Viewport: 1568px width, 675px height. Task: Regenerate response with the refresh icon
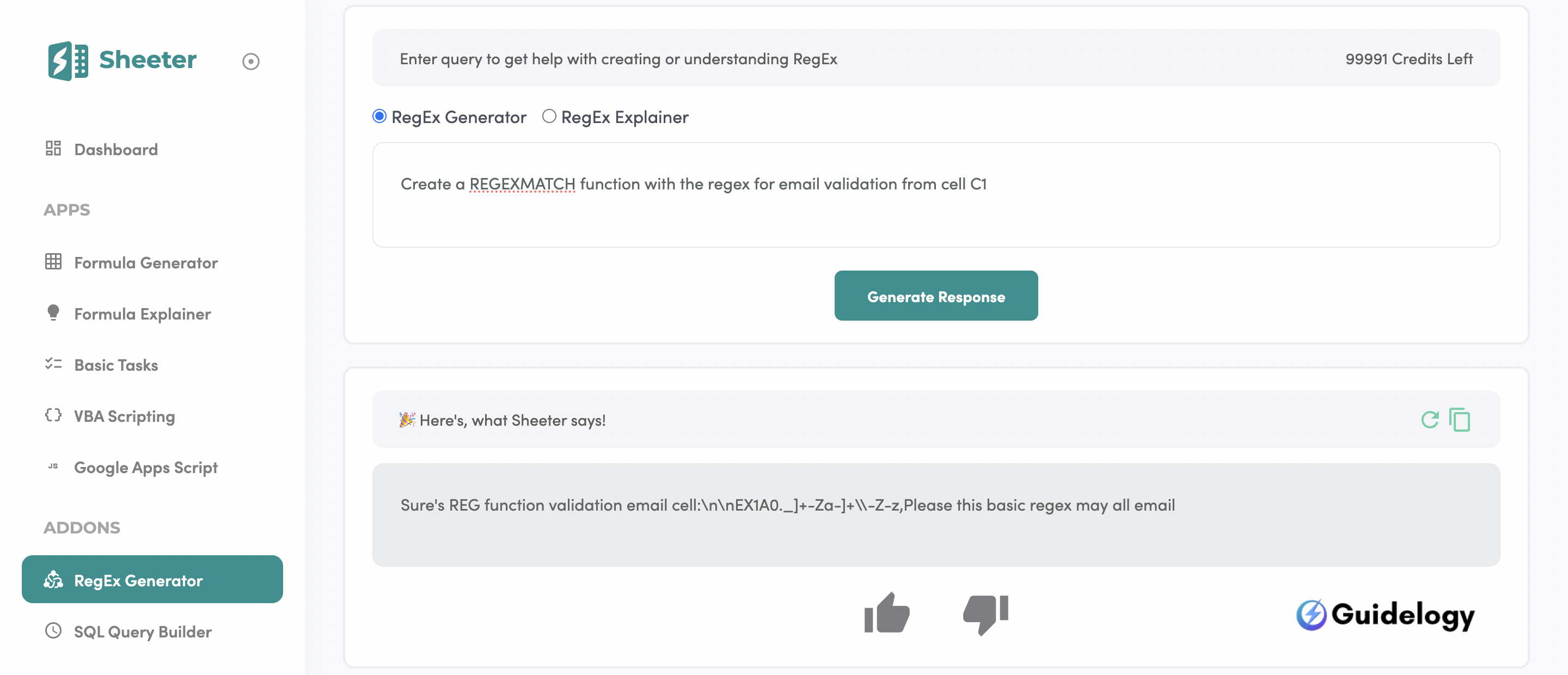coord(1429,419)
